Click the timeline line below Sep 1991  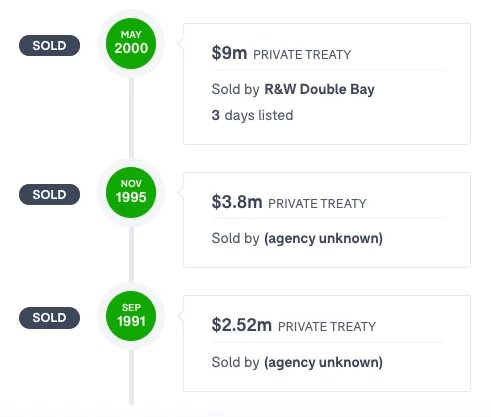point(131,377)
